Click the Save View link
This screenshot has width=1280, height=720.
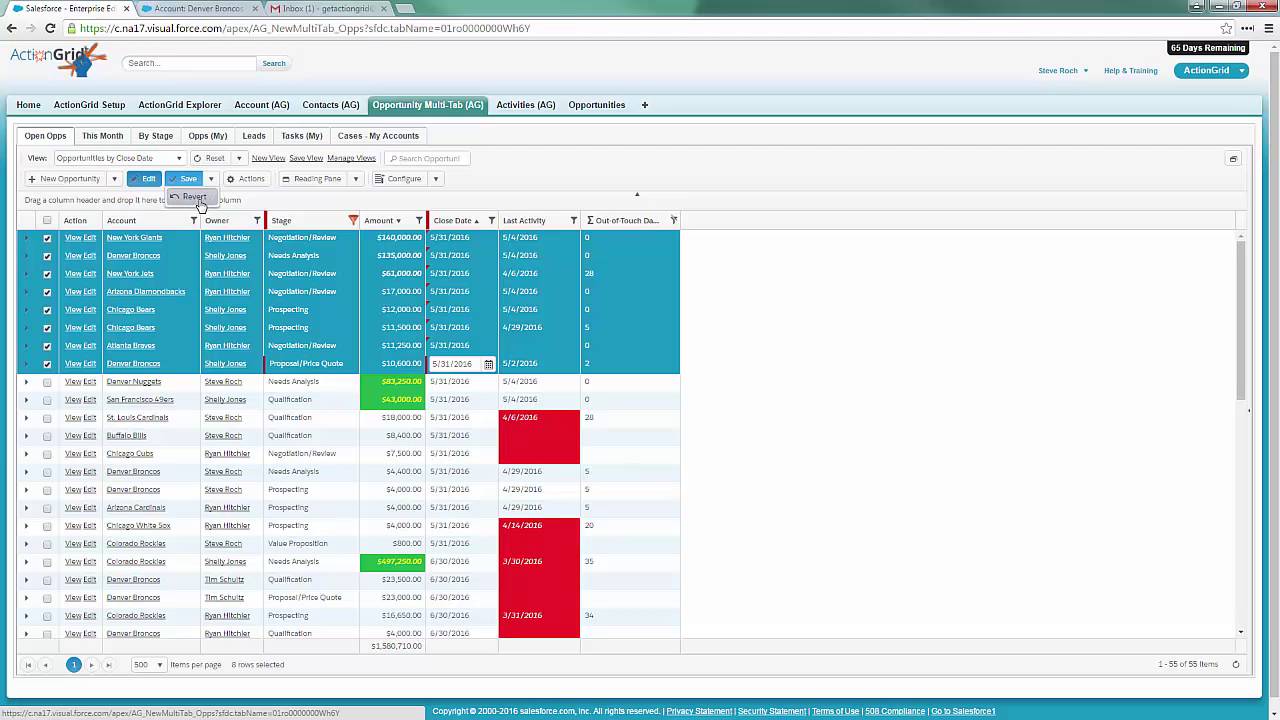click(306, 158)
